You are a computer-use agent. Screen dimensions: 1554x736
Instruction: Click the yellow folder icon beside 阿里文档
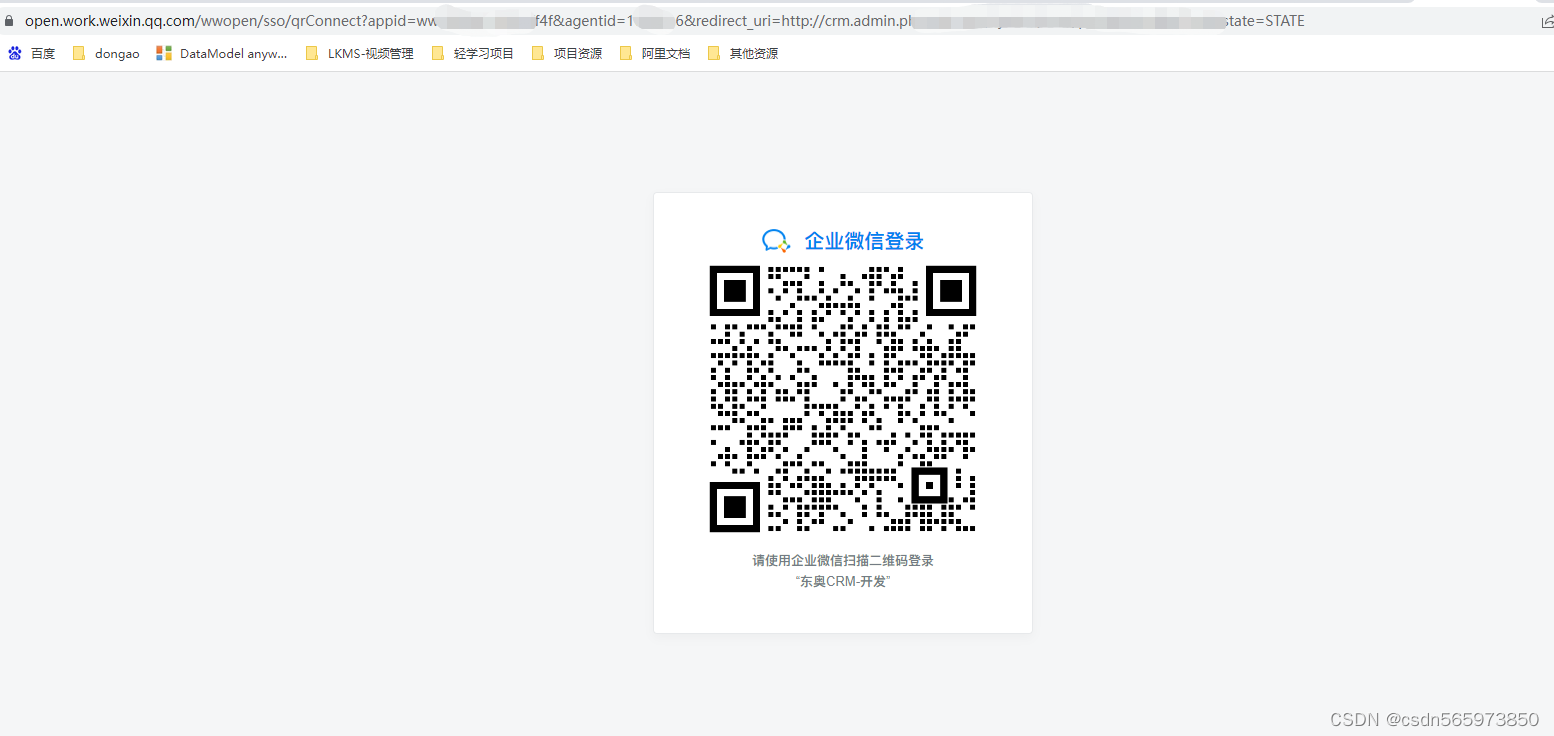pyautogui.click(x=626, y=52)
